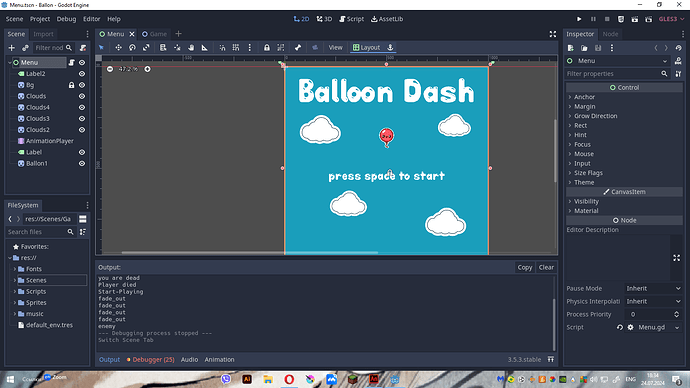Image resolution: width=690 pixels, height=388 pixels.
Task: Toggle visibility of the Label2 node
Action: click(82, 73)
